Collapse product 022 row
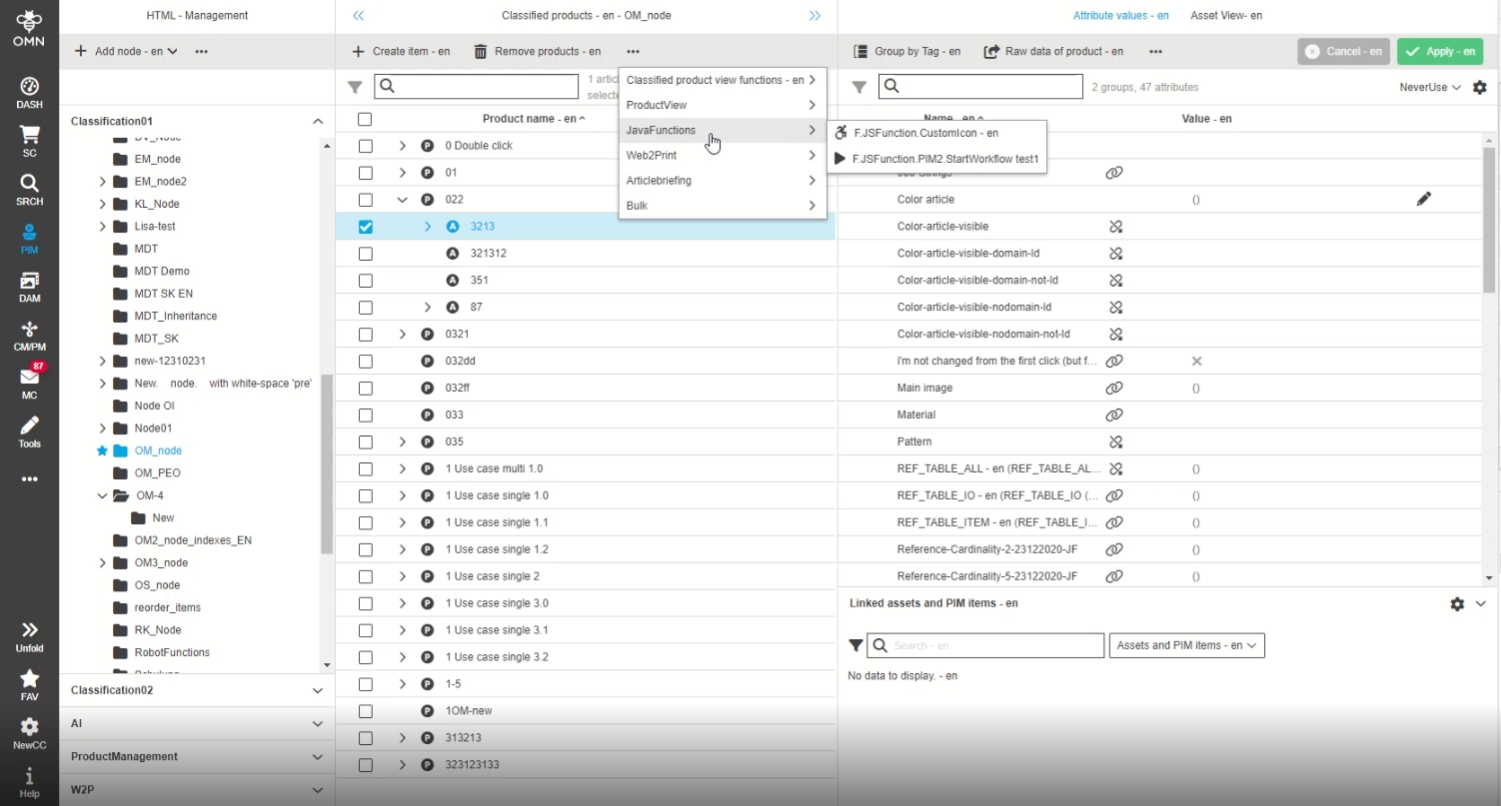The image size is (1501, 806). coord(402,200)
